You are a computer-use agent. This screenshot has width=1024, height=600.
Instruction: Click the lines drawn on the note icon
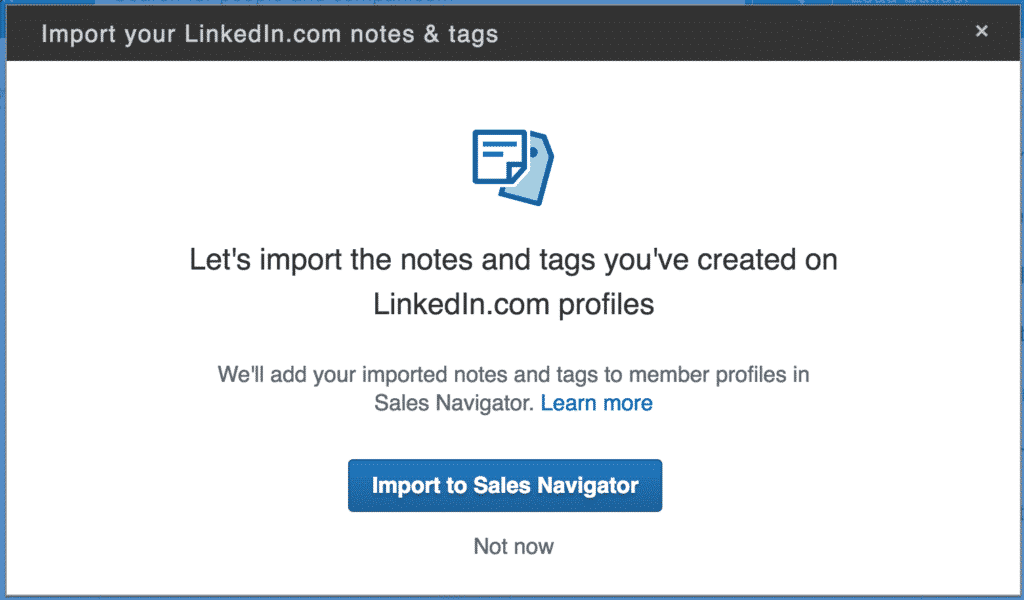496,148
